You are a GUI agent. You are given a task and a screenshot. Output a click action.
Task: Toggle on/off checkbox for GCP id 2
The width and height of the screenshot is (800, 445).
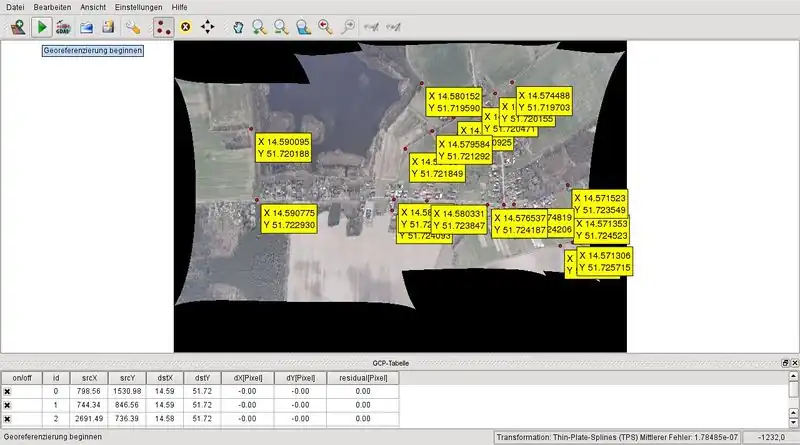click(x=8, y=417)
